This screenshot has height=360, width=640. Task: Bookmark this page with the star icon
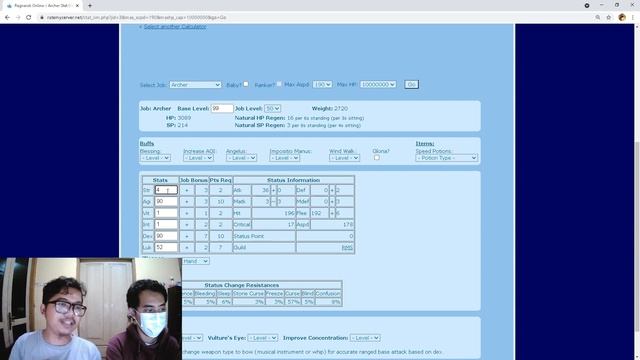609,18
